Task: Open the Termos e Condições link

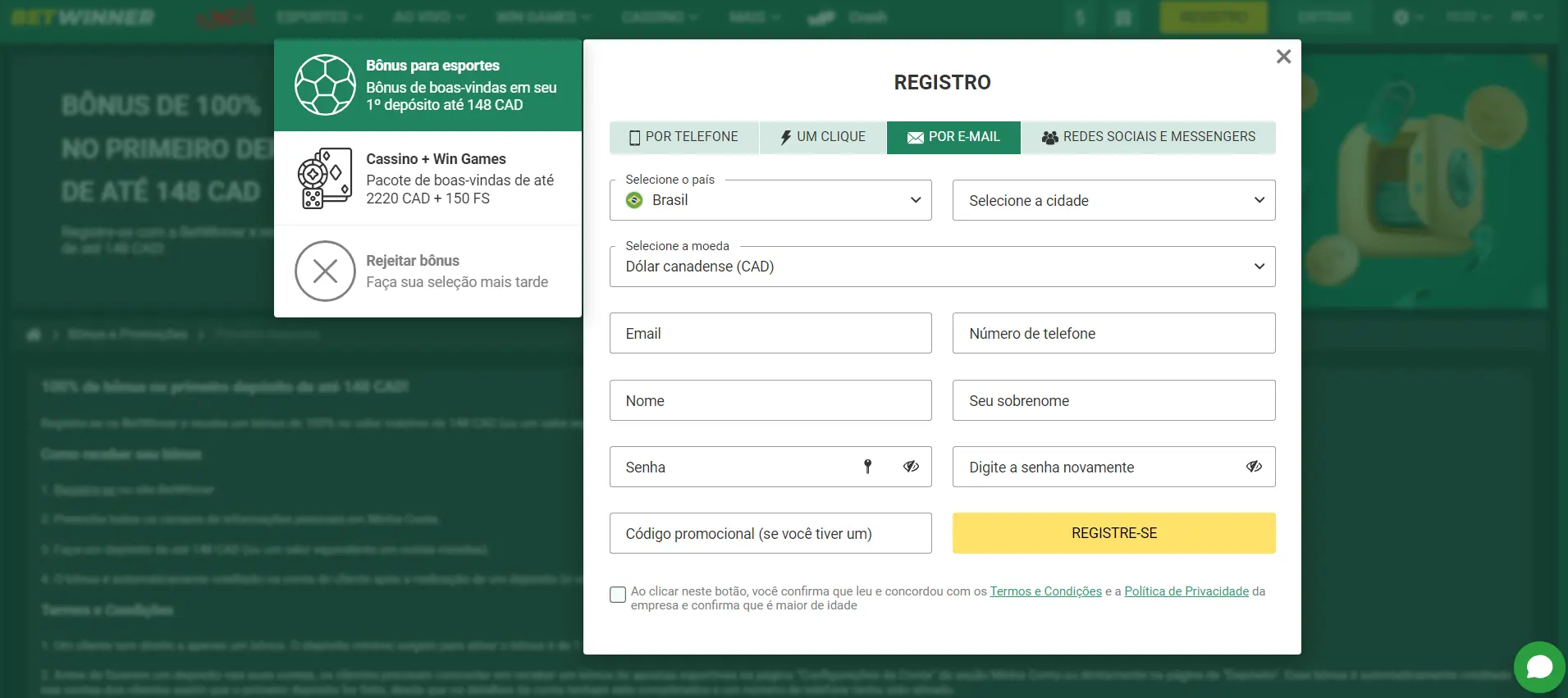Action: pyautogui.click(x=1045, y=591)
